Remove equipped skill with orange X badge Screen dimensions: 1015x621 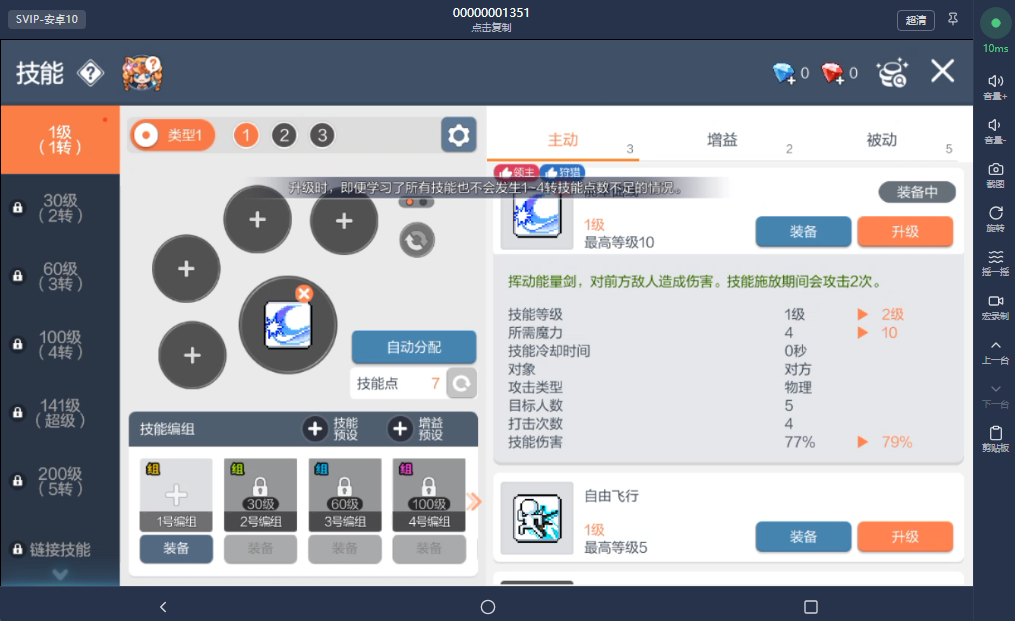[304, 293]
